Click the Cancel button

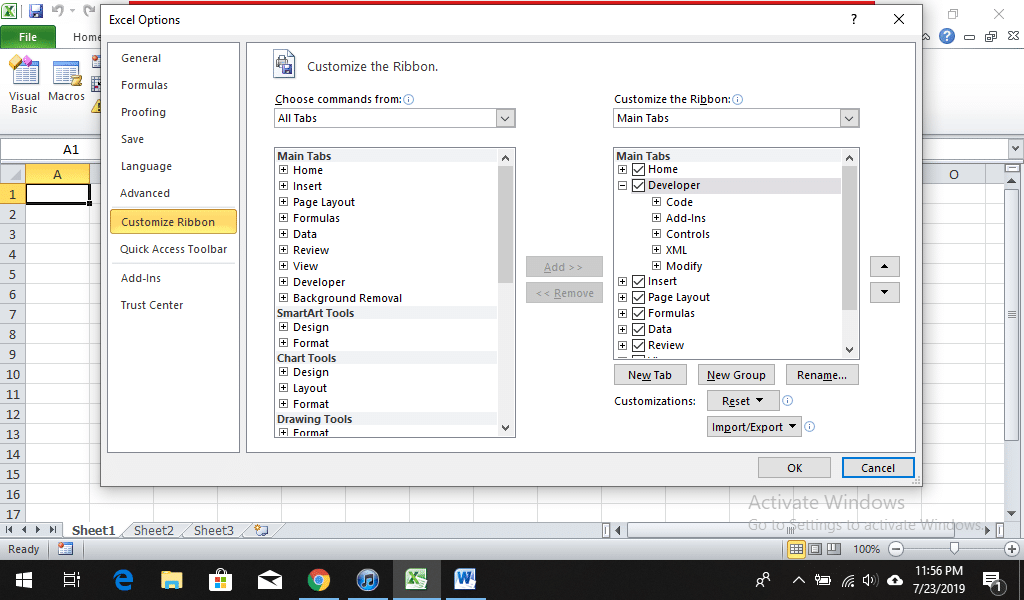(x=878, y=467)
